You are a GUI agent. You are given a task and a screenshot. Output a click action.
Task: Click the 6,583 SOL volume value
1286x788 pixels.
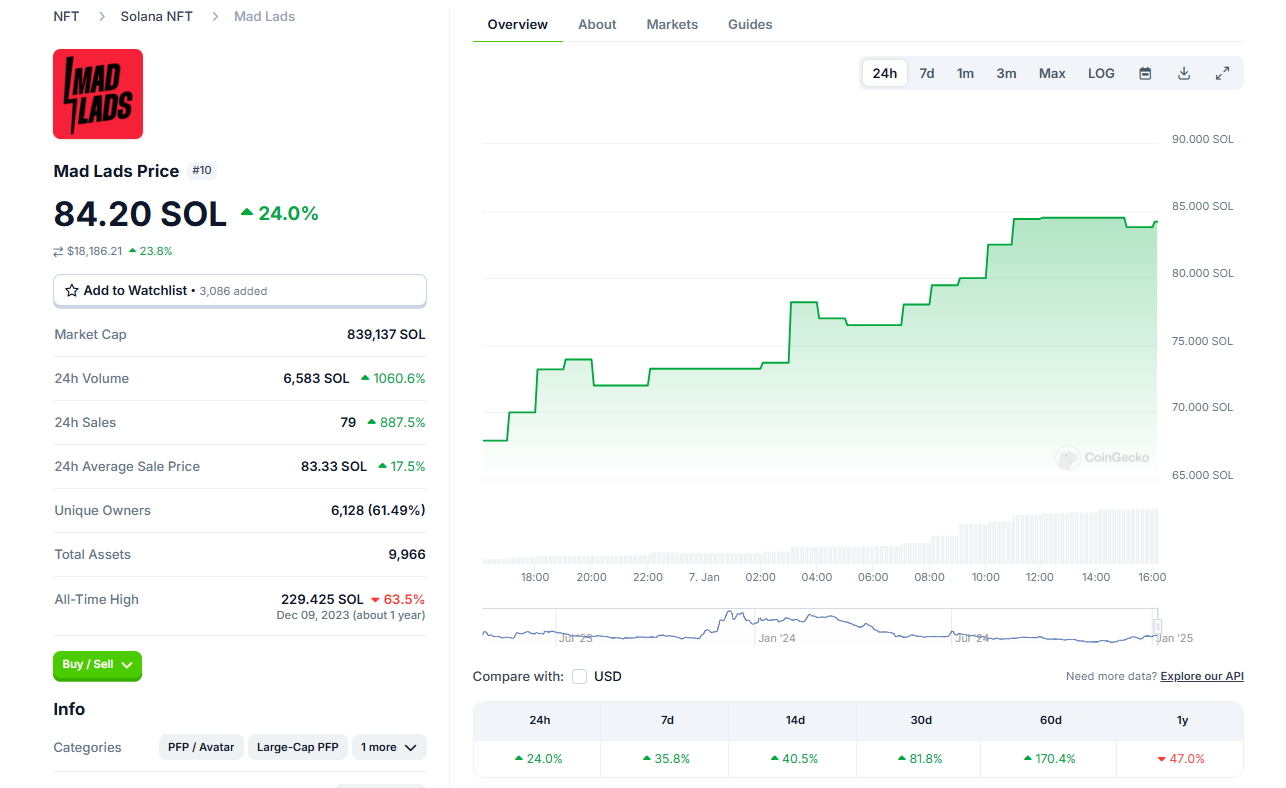316,379
